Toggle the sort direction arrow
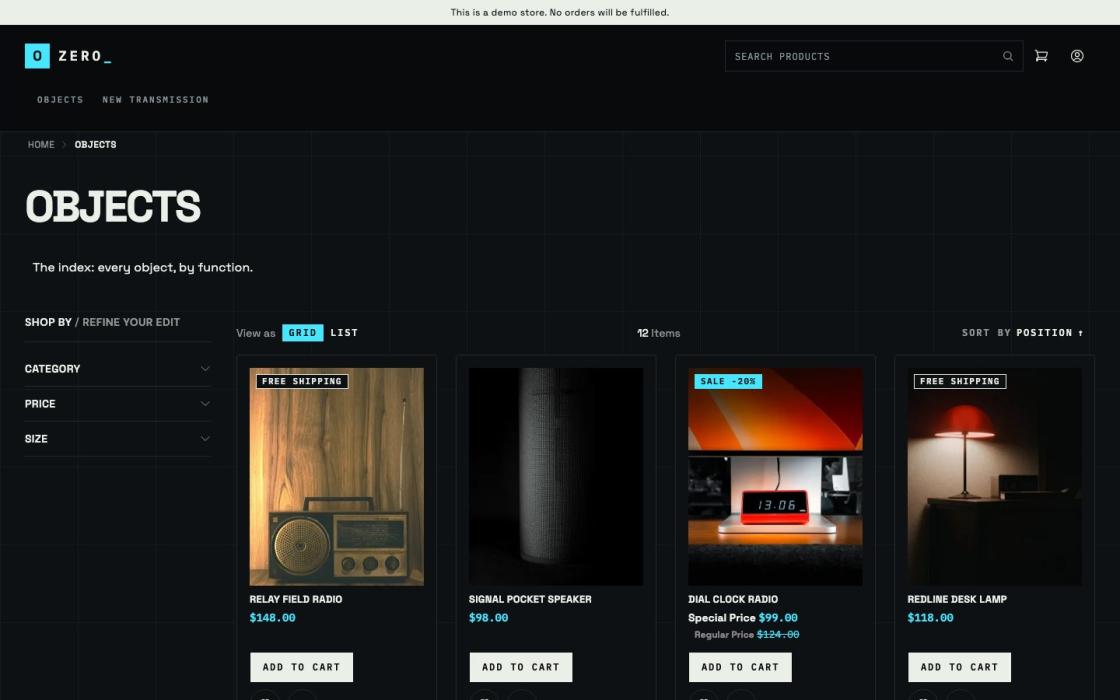This screenshot has width=1120, height=700. [1081, 333]
